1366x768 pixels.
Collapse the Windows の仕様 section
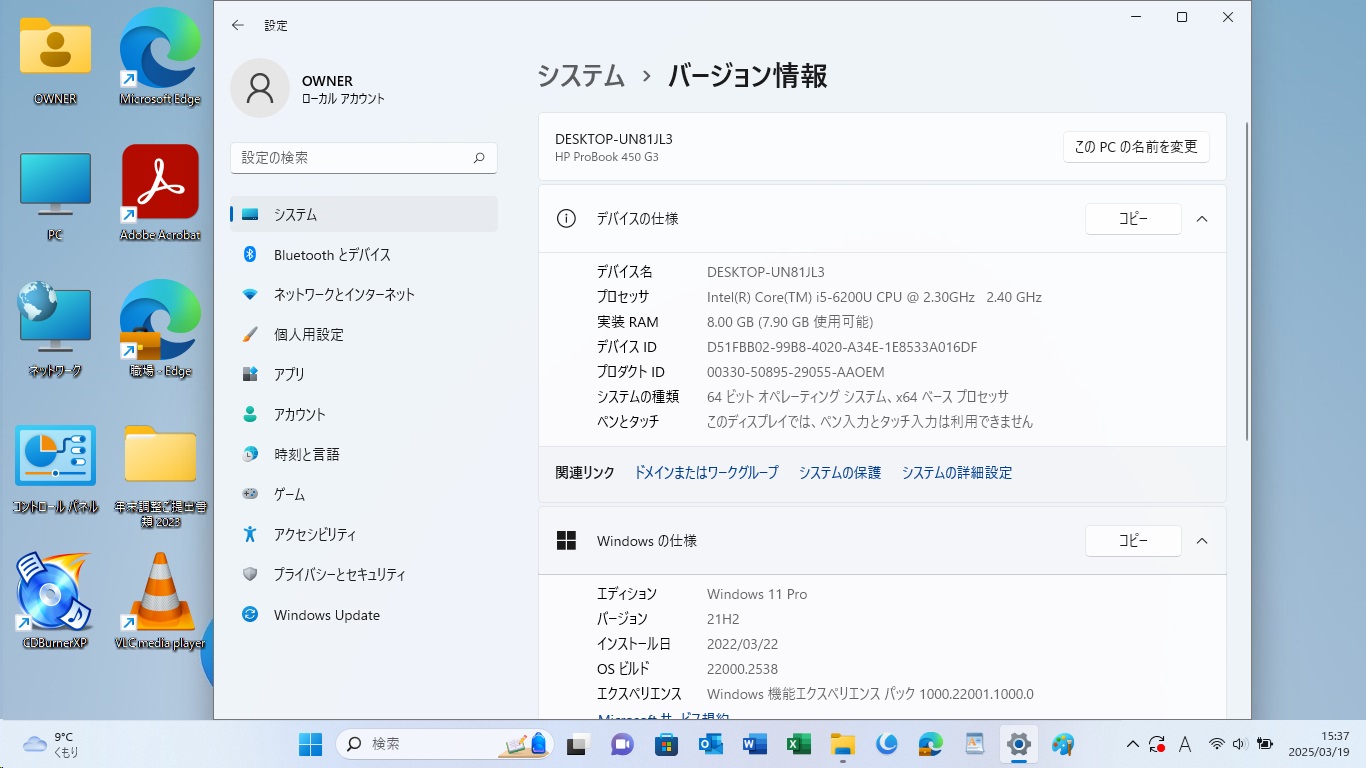(x=1202, y=541)
